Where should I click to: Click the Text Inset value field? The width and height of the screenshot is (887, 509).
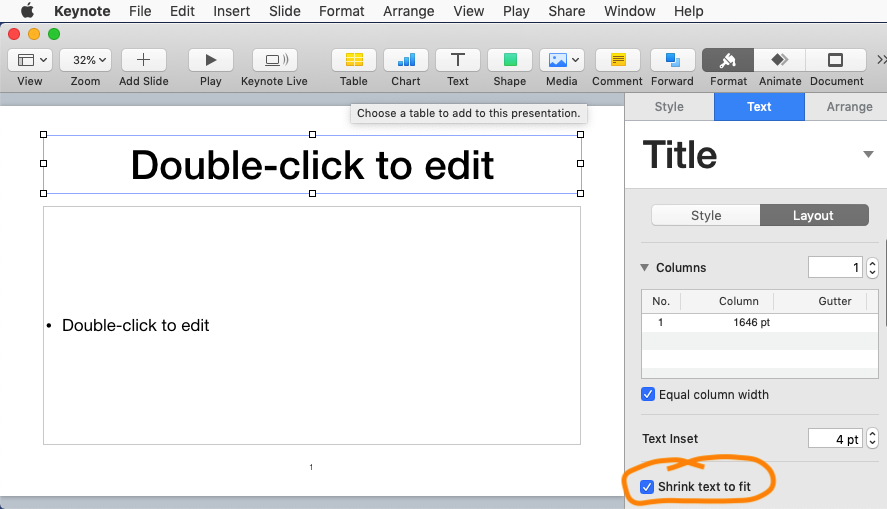835,438
